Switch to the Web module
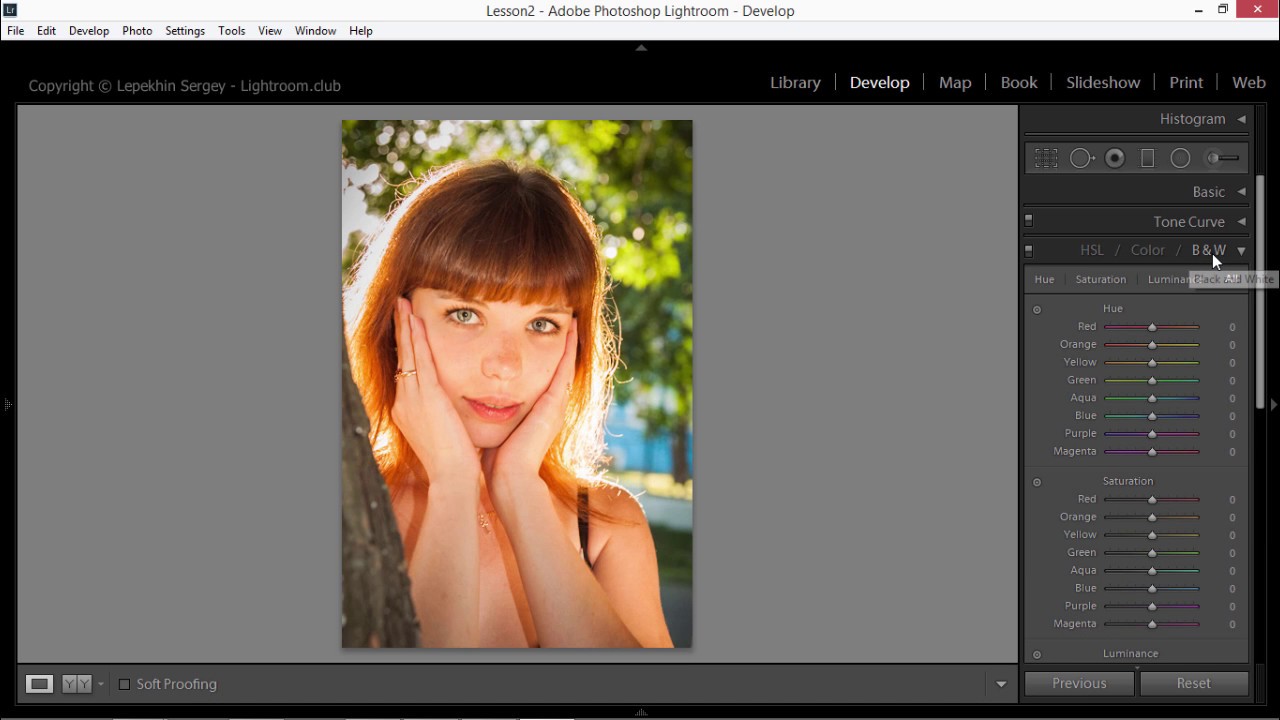Image resolution: width=1280 pixels, height=720 pixels. [1249, 83]
